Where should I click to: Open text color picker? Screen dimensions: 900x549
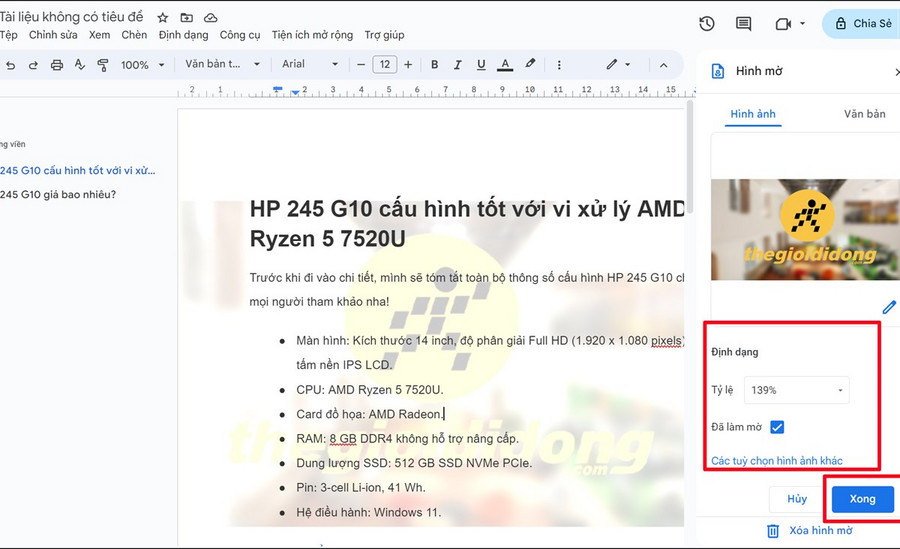pyautogui.click(x=505, y=64)
